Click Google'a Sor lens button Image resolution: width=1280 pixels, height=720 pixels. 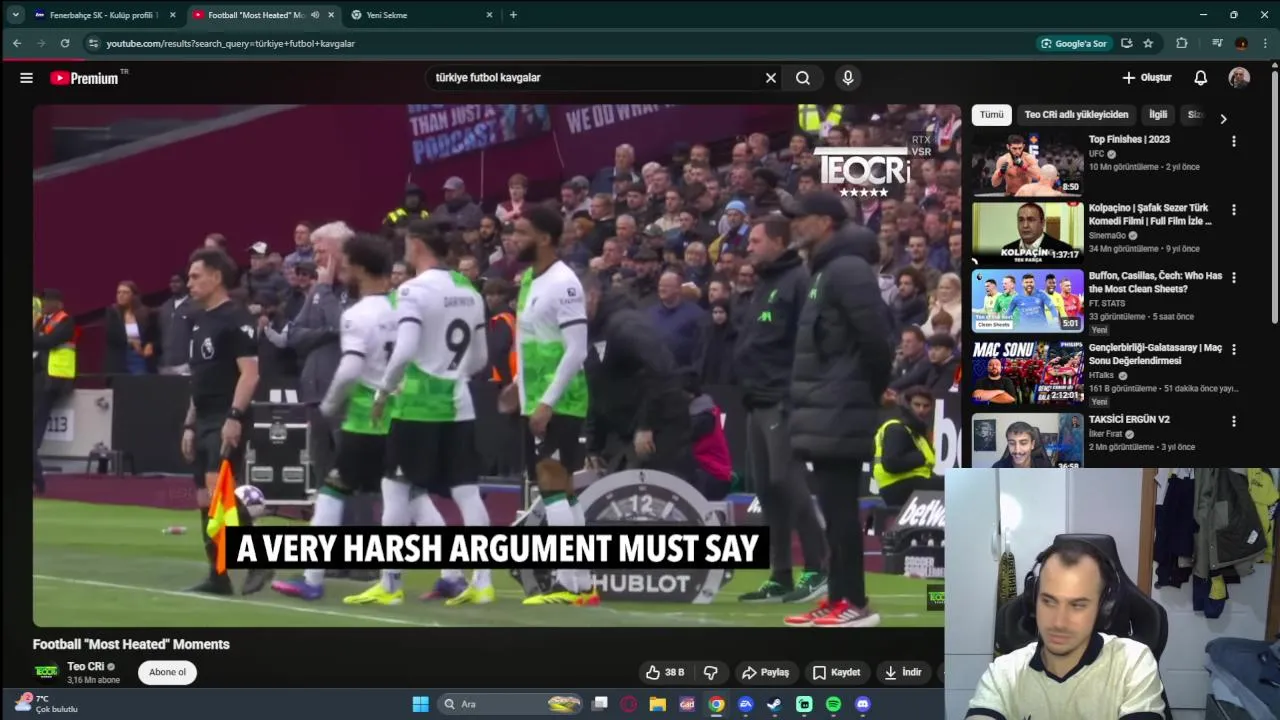(x=1074, y=44)
